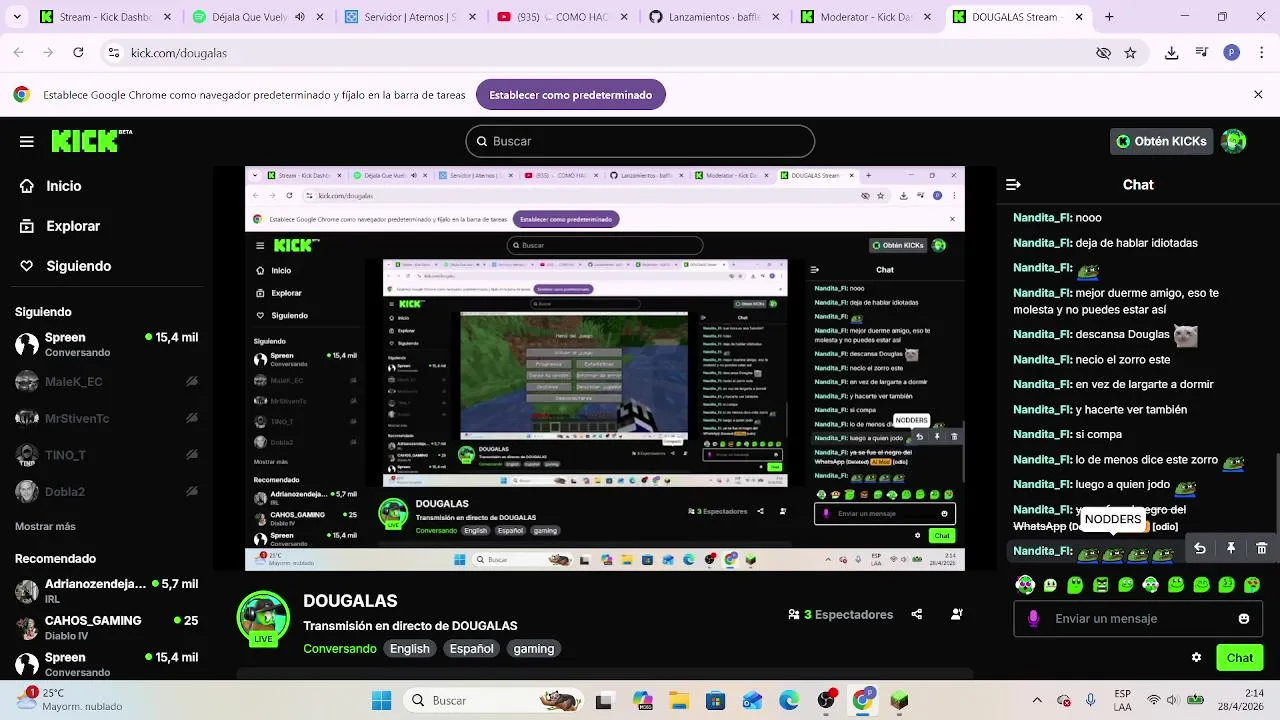This screenshot has width=1280, height=720.
Task: Reply to the hovered chat message
Action: tap(1200, 548)
